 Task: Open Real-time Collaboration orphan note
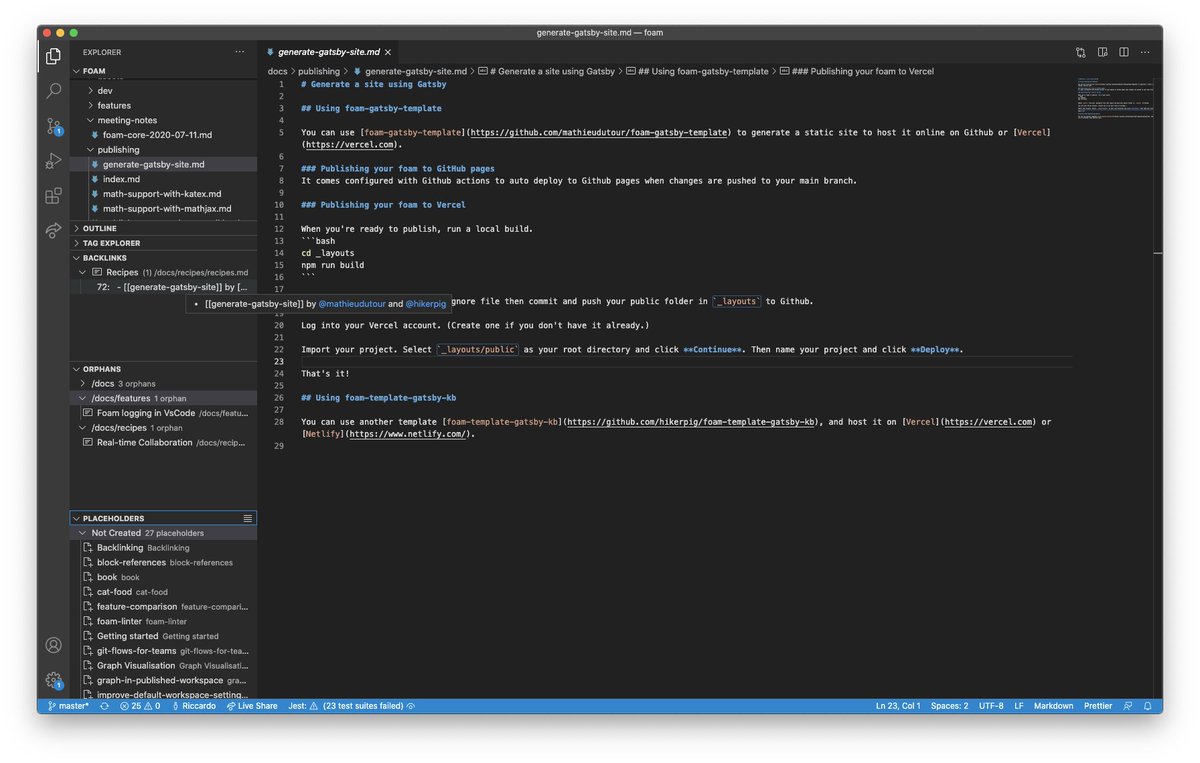pyautogui.click(x=163, y=442)
